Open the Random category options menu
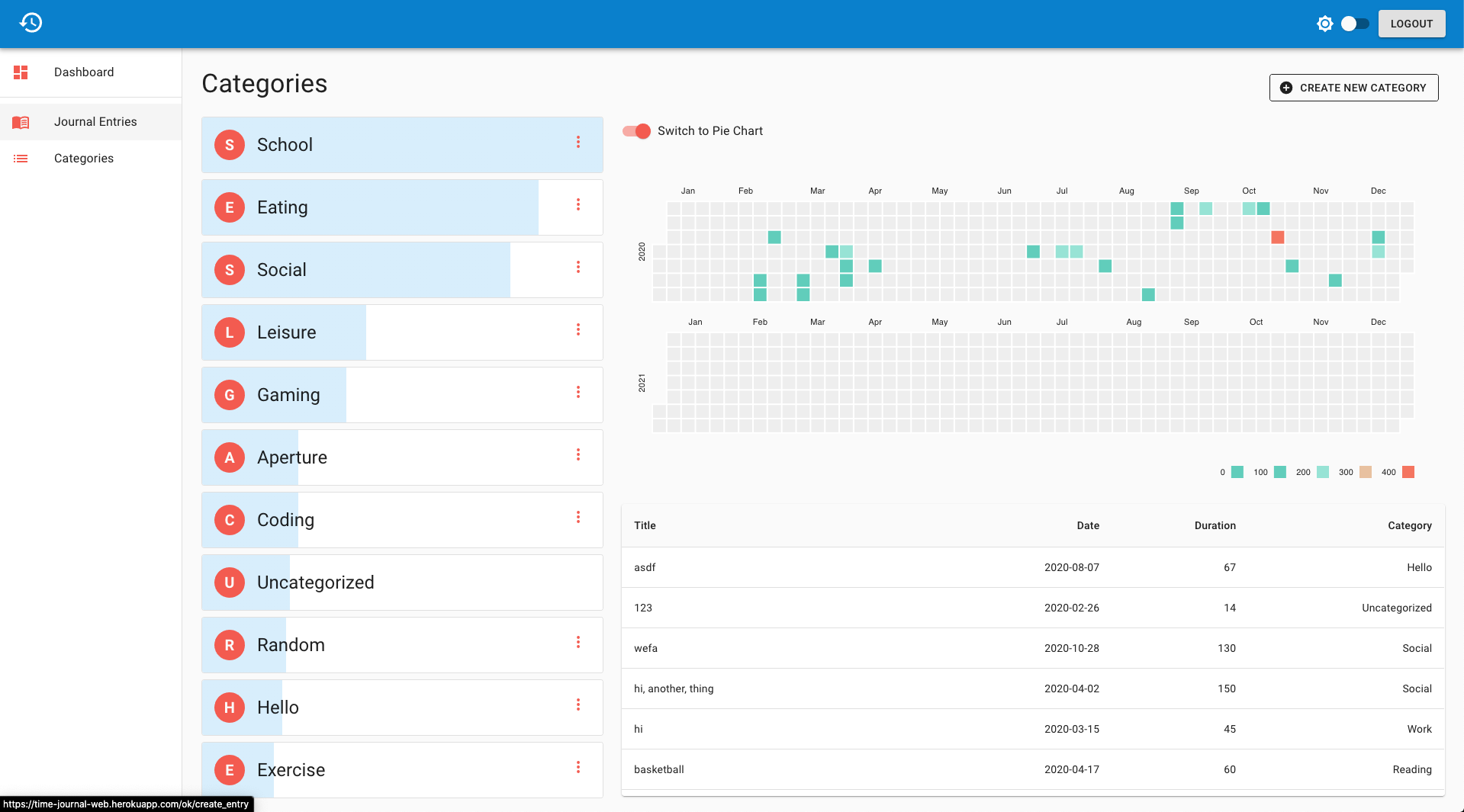1464x812 pixels. pos(578,642)
